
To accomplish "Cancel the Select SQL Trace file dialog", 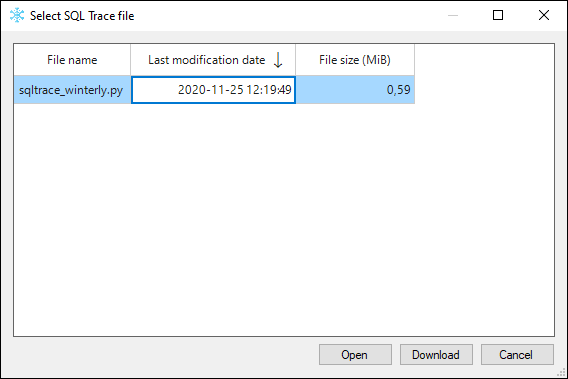I will [517, 354].
